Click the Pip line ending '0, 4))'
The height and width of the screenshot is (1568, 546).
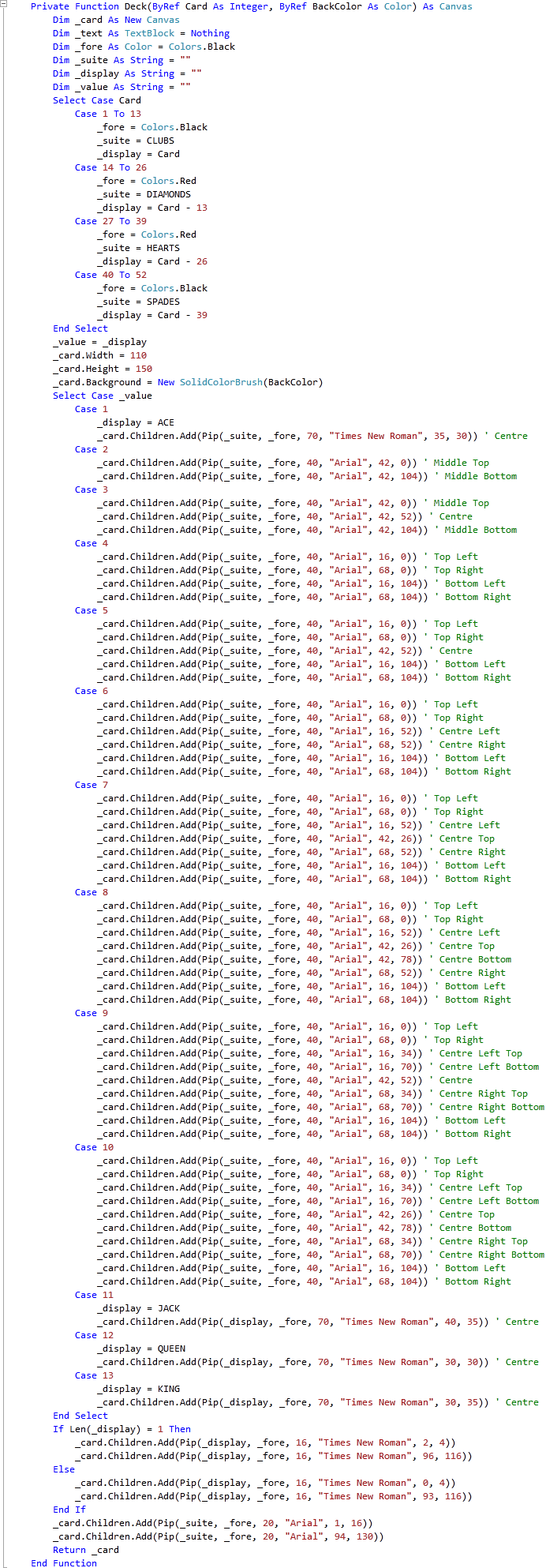tap(265, 1483)
